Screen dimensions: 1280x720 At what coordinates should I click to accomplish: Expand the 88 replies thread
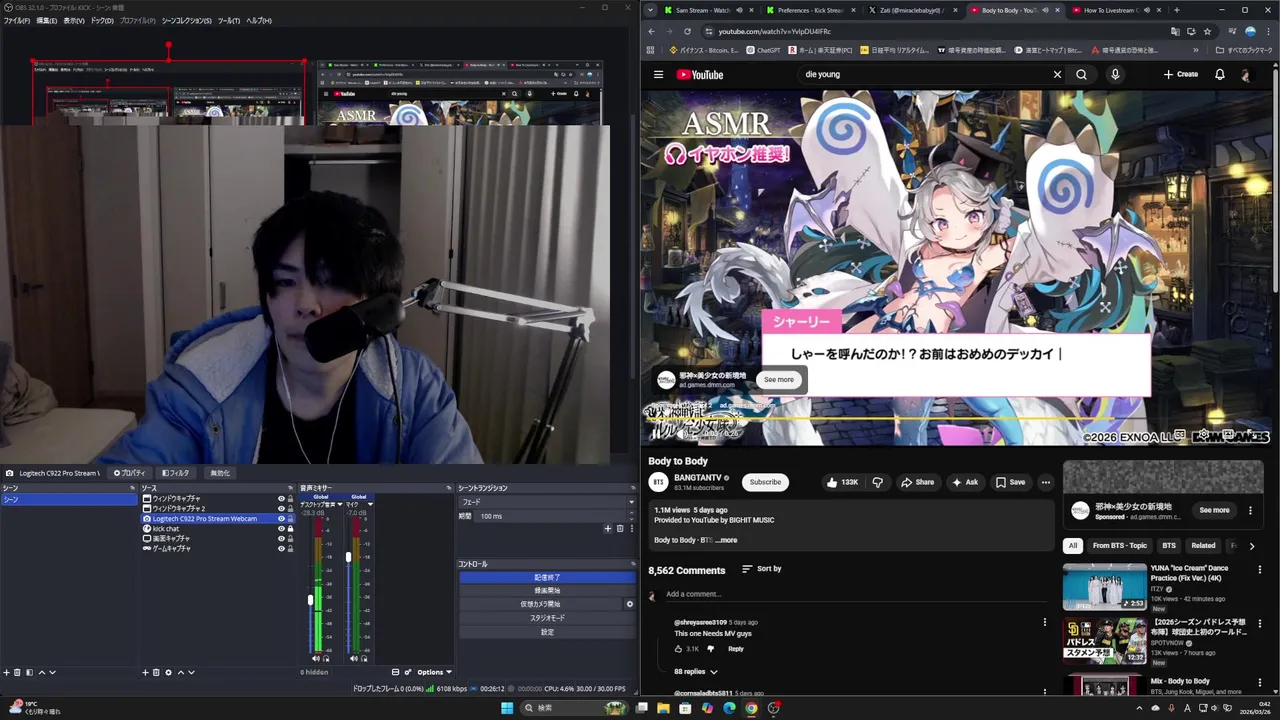click(x=695, y=672)
